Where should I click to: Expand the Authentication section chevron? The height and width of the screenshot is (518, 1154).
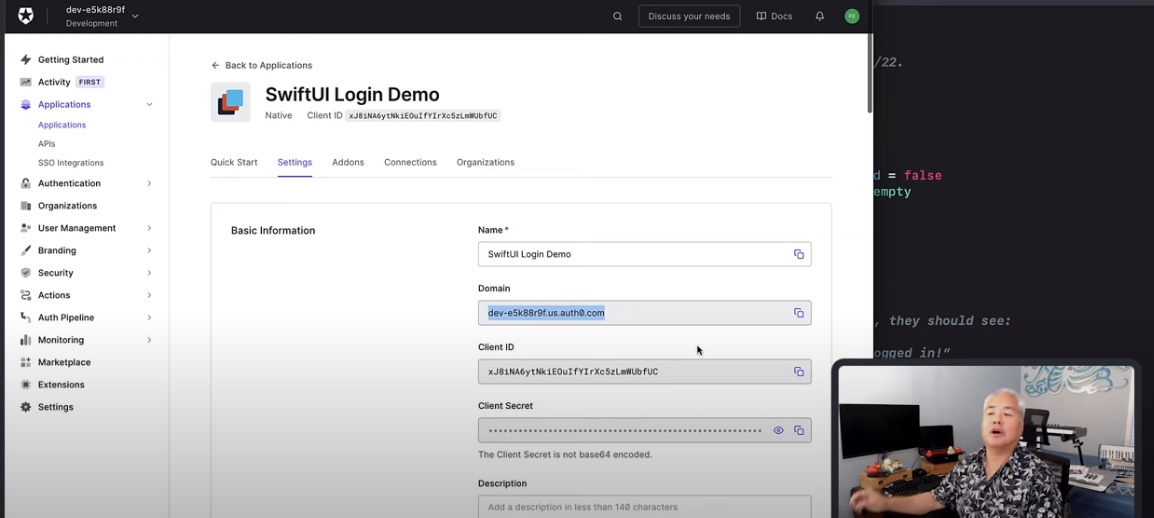(149, 183)
